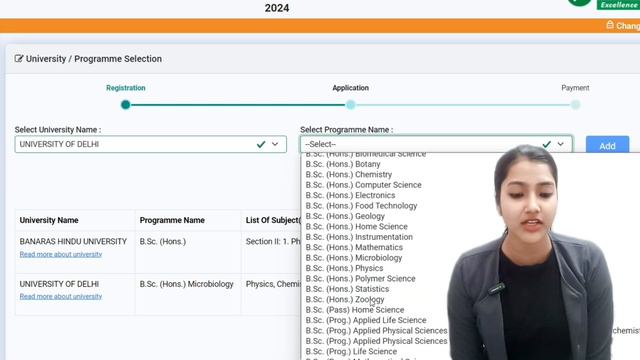Select B.Sc. (Hons.) Physics option
640x360 pixels.
point(344,268)
